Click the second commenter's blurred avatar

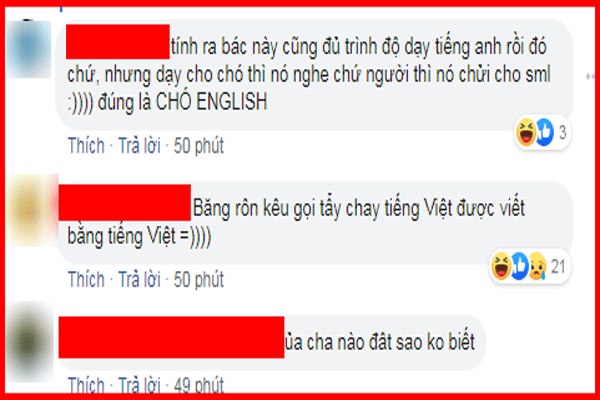(32, 210)
